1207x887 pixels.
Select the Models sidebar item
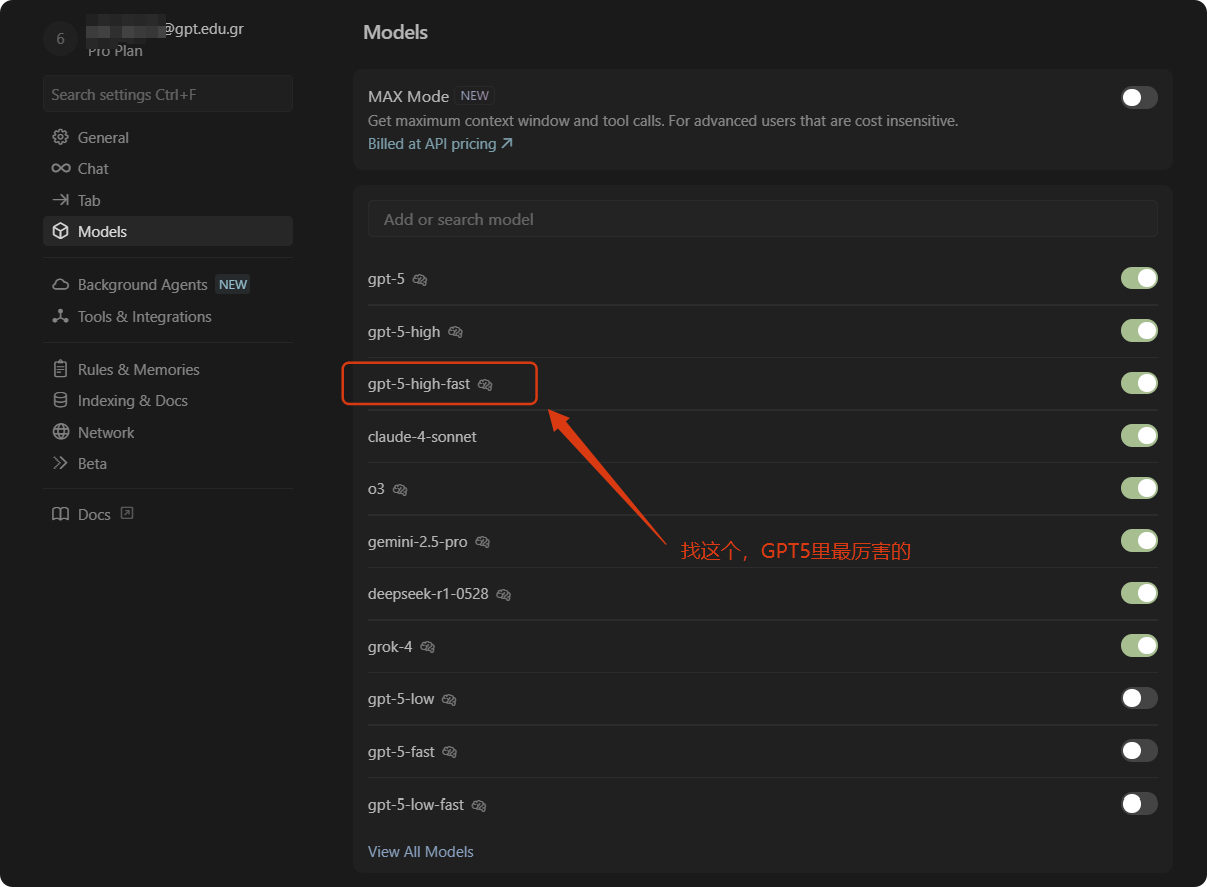pos(168,231)
